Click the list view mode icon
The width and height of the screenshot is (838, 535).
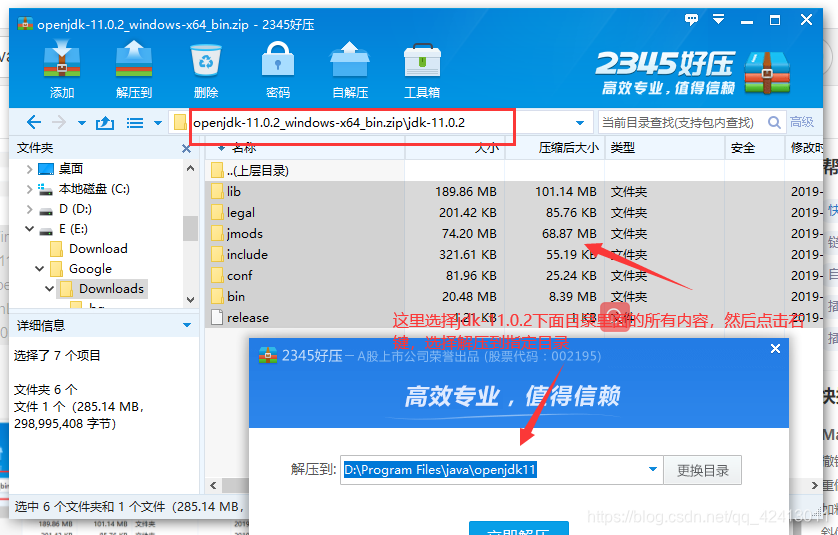tap(135, 123)
